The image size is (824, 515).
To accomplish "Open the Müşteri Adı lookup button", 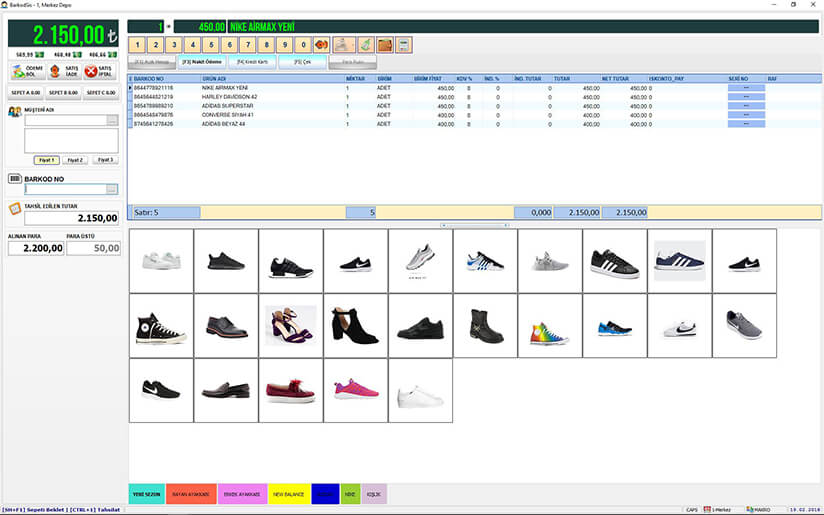I will coord(112,120).
